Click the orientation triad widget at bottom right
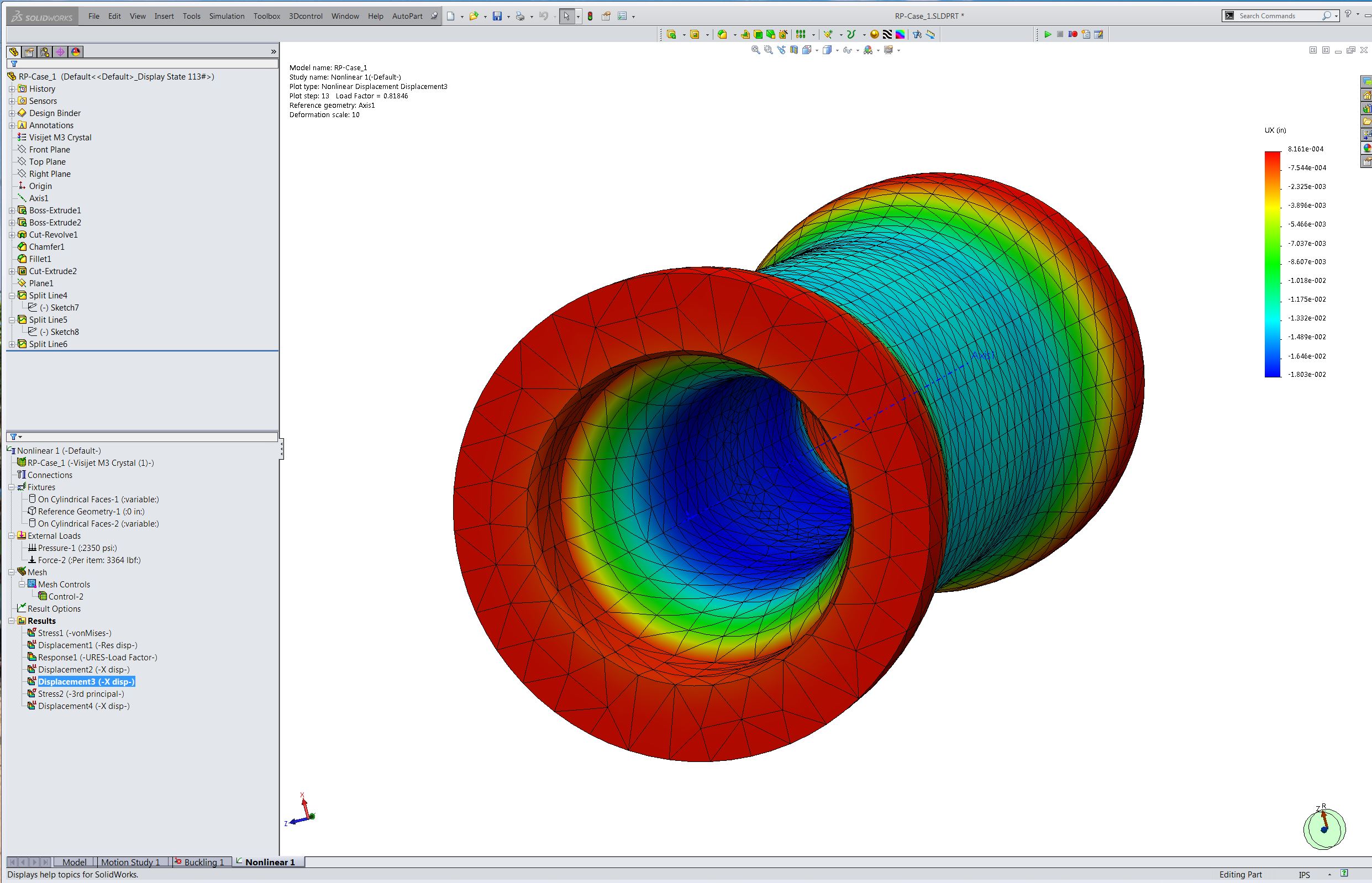The width and height of the screenshot is (1372, 883). (x=1324, y=828)
